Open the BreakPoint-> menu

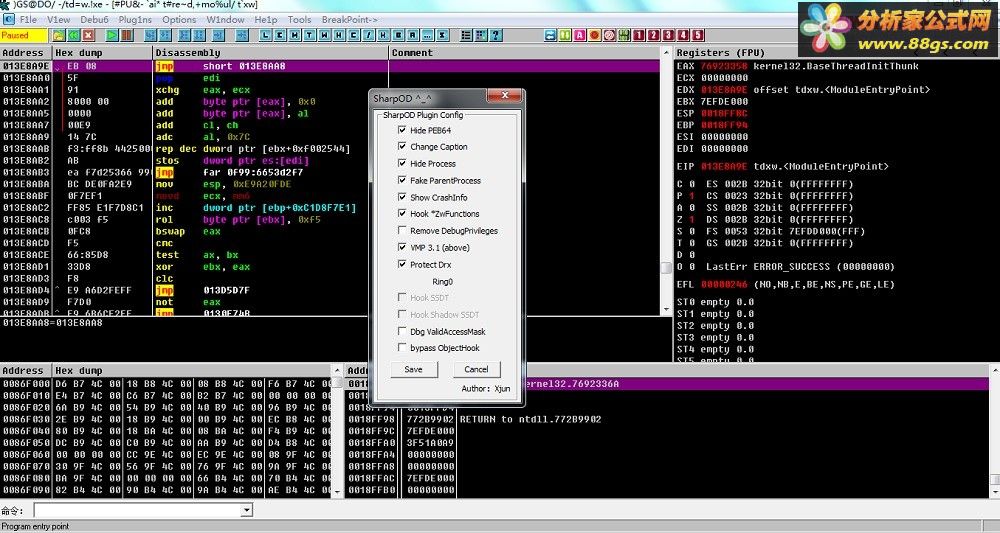click(x=349, y=20)
